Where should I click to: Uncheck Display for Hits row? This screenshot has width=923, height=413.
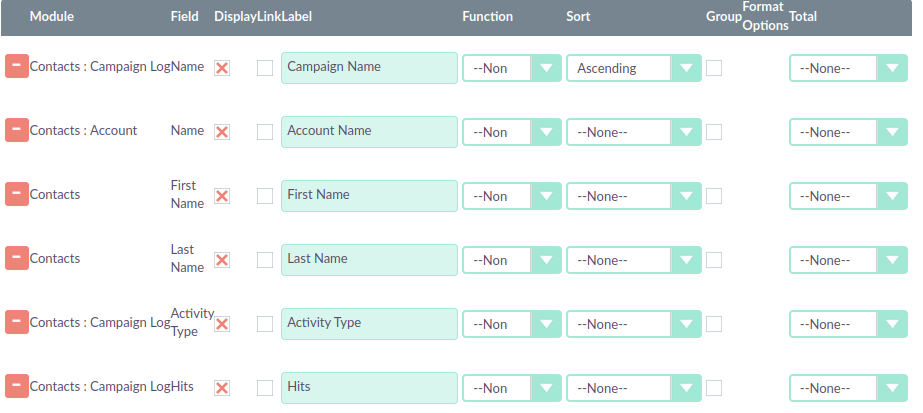[222, 388]
